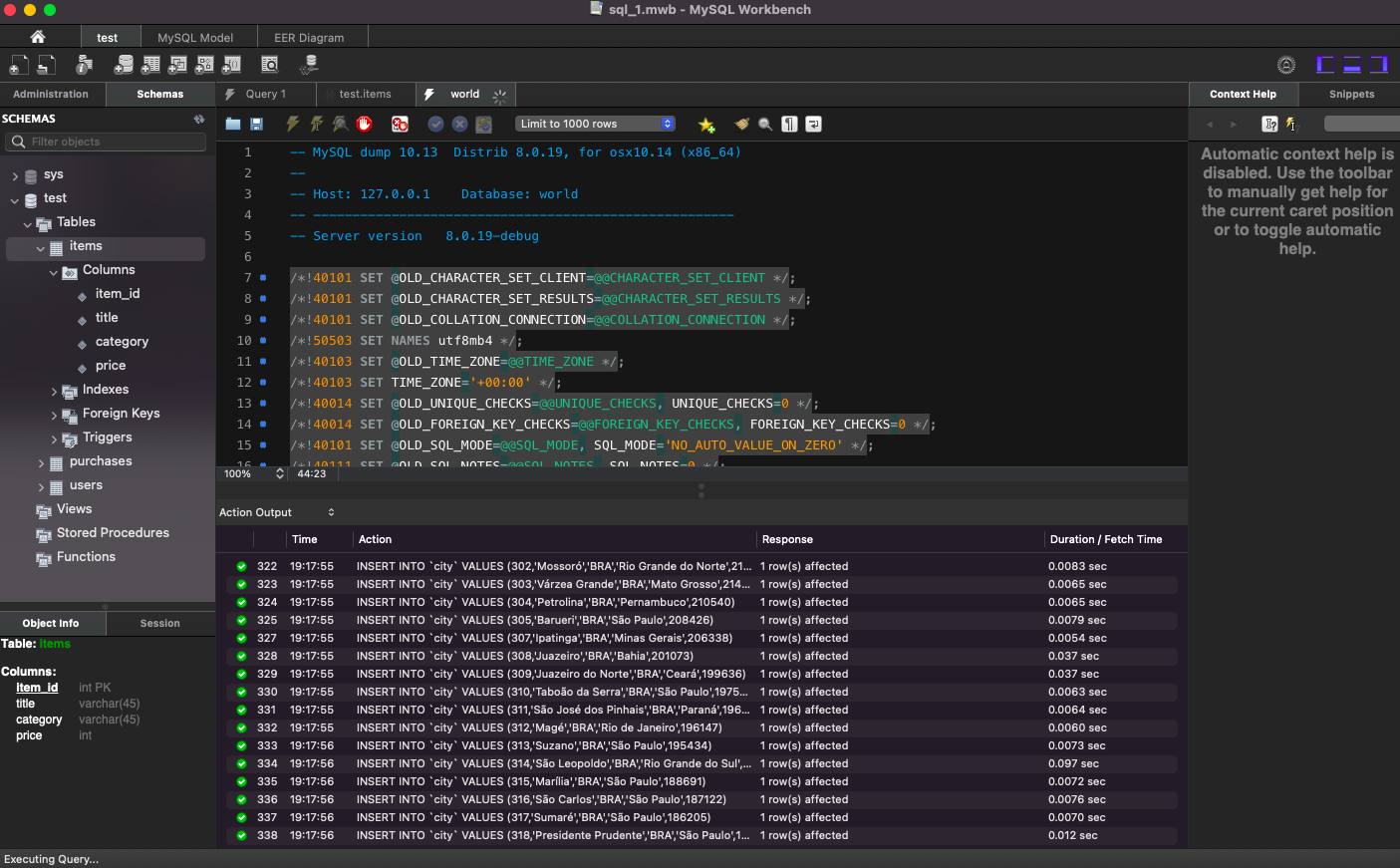The height and width of the screenshot is (868, 1400).
Task: Open an SQL script file from main toolbar
Action: [x=46, y=65]
